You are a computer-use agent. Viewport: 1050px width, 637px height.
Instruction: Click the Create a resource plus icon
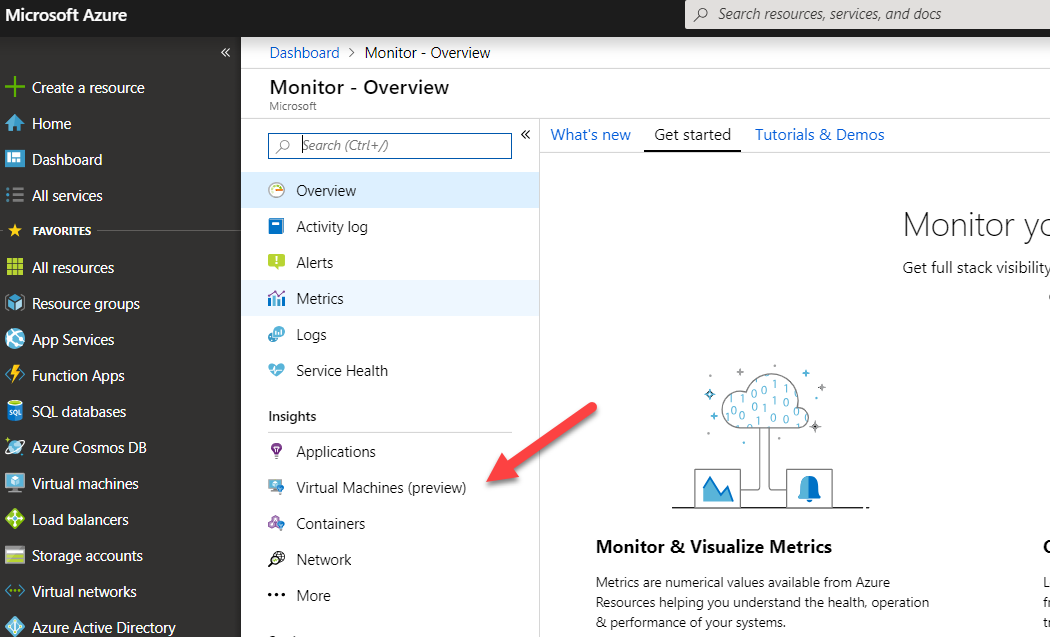tap(14, 88)
